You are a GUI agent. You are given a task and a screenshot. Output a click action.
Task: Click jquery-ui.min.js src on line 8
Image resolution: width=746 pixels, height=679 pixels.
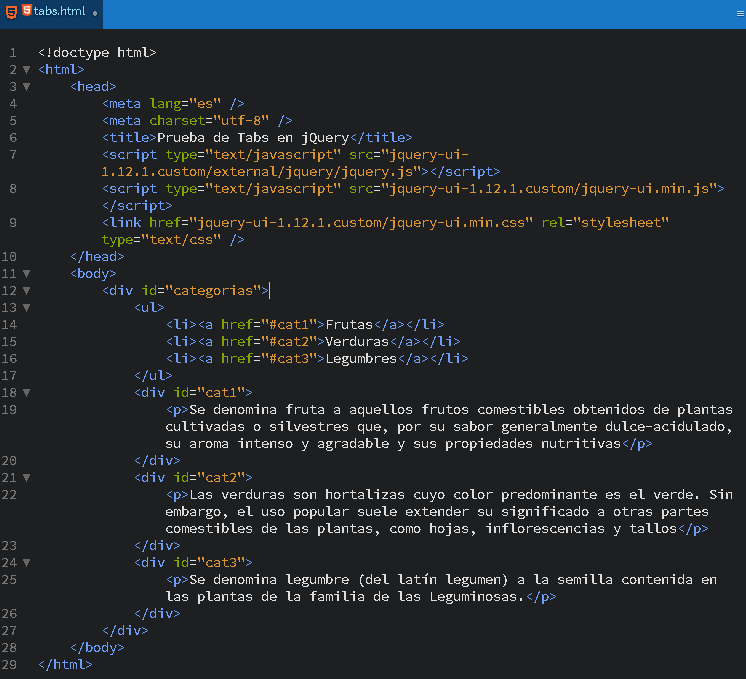pyautogui.click(x=549, y=189)
